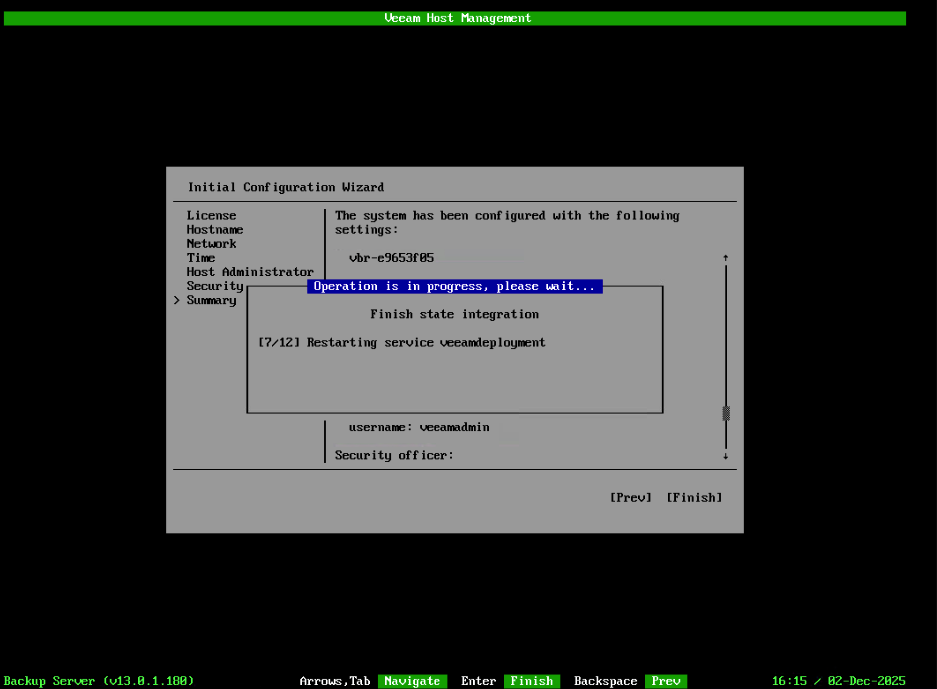The height and width of the screenshot is (689, 937).
Task: Click the scrollbar down arrow
Action: [x=725, y=455]
